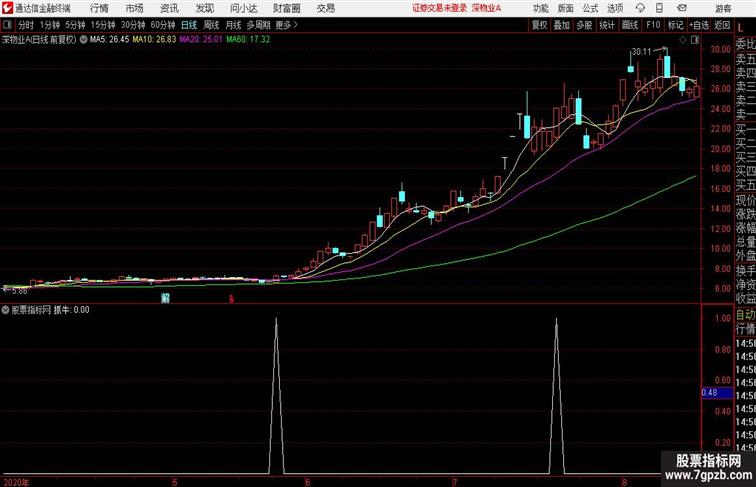Open the 交易 menu
Viewport: 756px width, 487px height.
[325, 8]
